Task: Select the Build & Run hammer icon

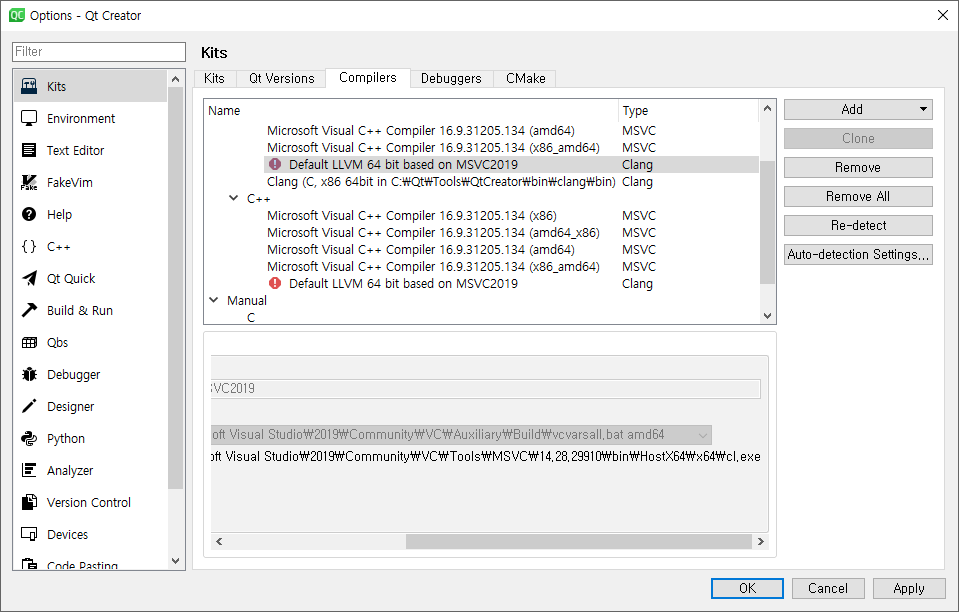Action: coord(29,311)
